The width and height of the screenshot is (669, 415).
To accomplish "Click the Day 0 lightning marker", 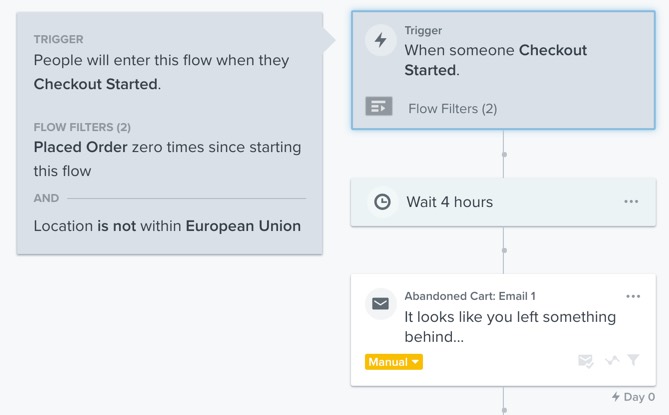I will pyautogui.click(x=616, y=398).
